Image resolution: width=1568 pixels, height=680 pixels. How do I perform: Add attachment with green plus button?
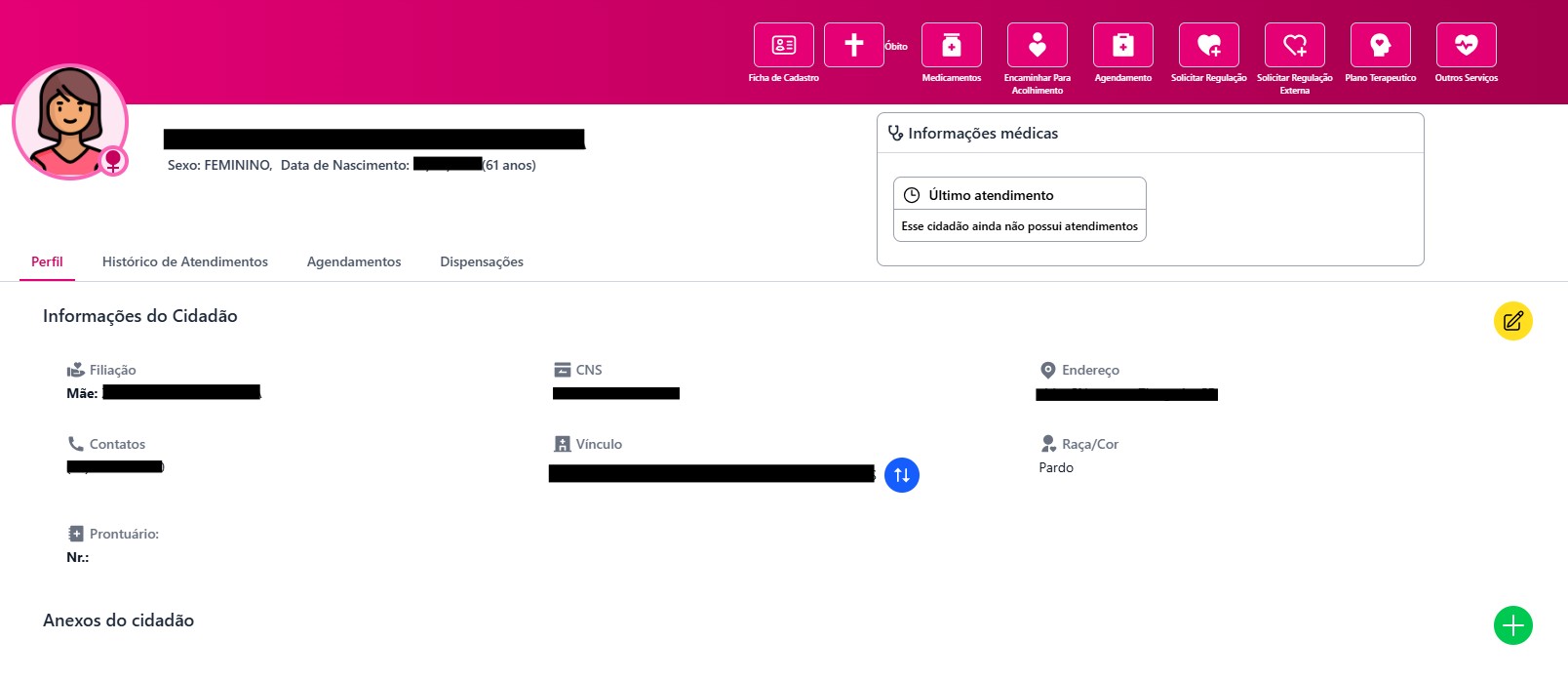1513,625
